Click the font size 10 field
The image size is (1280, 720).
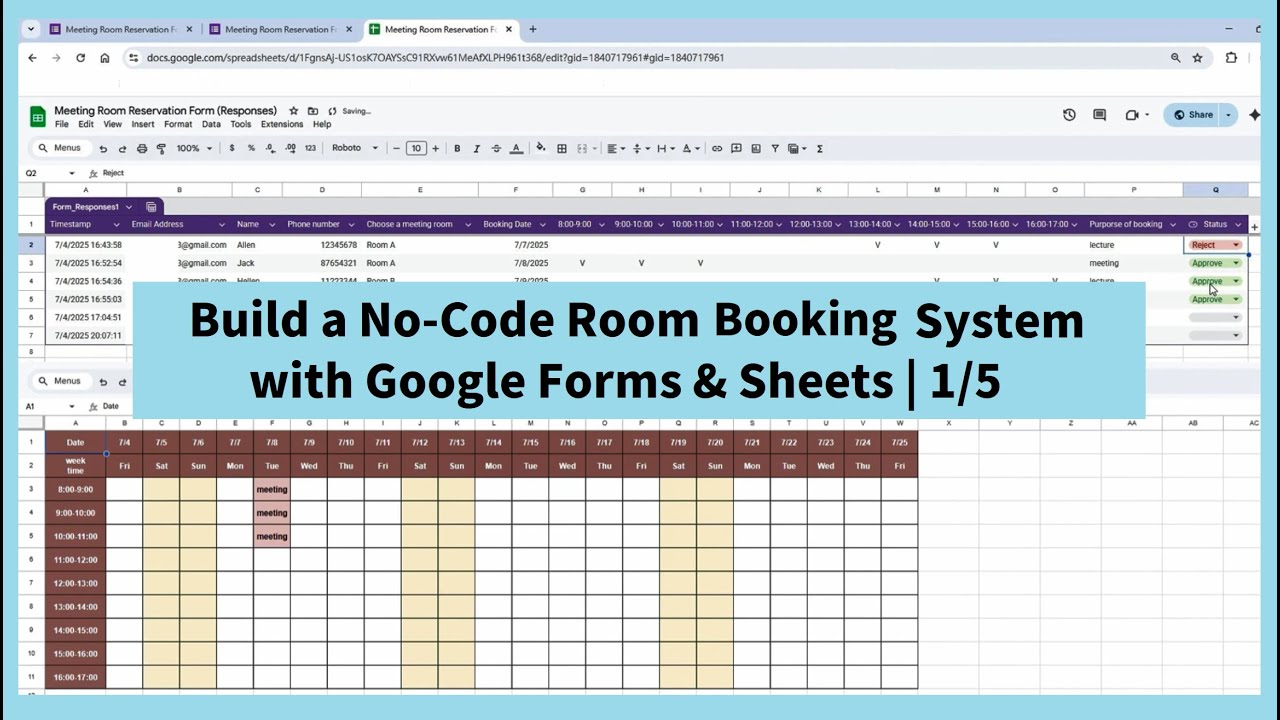[x=416, y=148]
